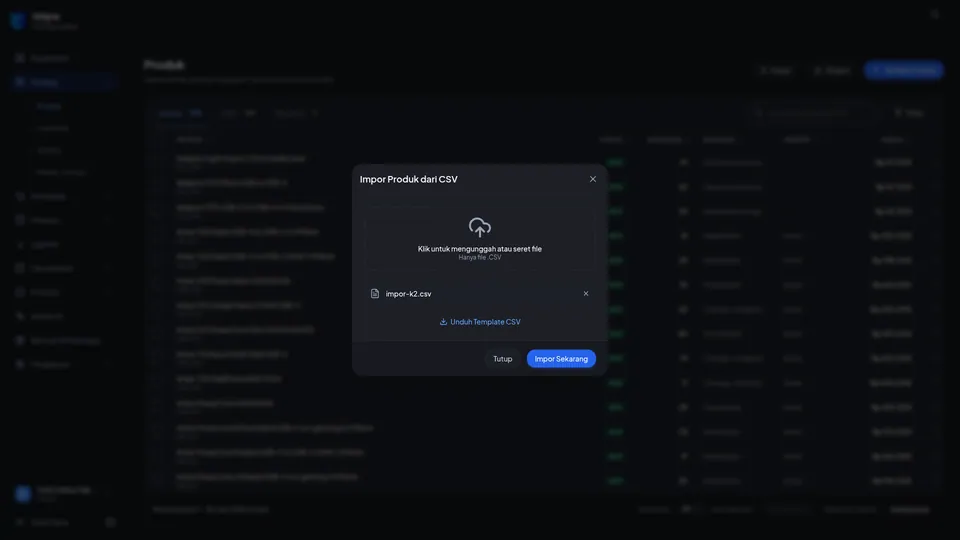Click the 'Klik untuk mengunggah atau seret file' text
This screenshot has width=960, height=540.
pos(479,249)
